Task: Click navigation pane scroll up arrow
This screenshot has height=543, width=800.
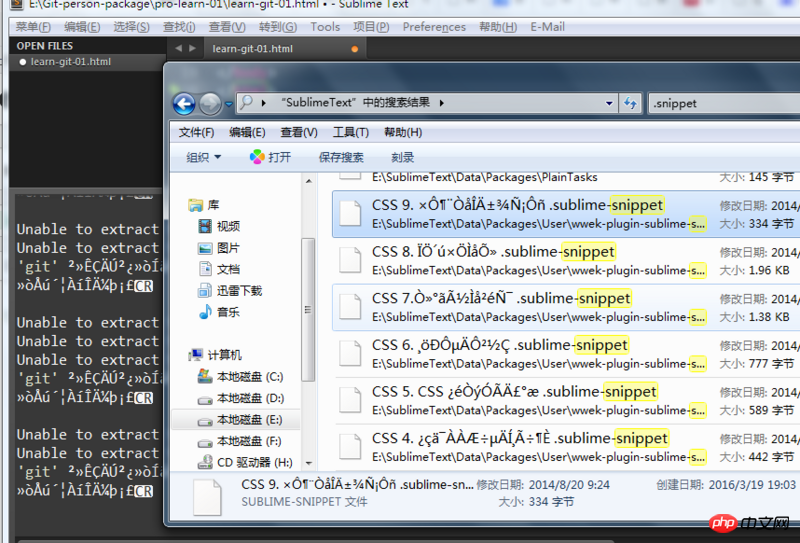Action: click(x=308, y=181)
